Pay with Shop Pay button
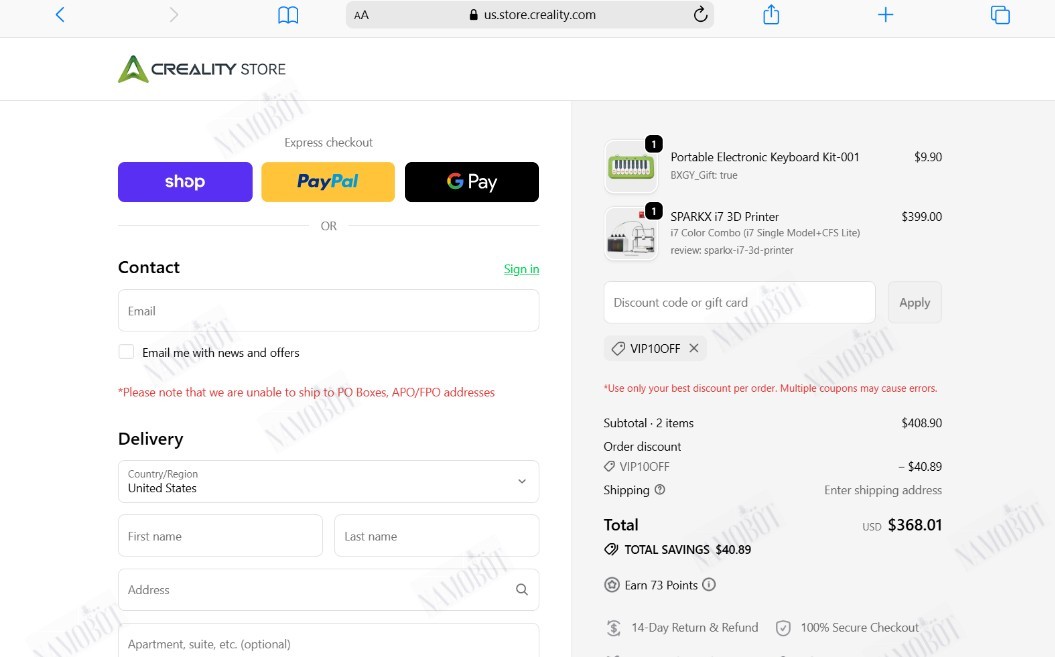The height and width of the screenshot is (657, 1055). click(x=185, y=182)
